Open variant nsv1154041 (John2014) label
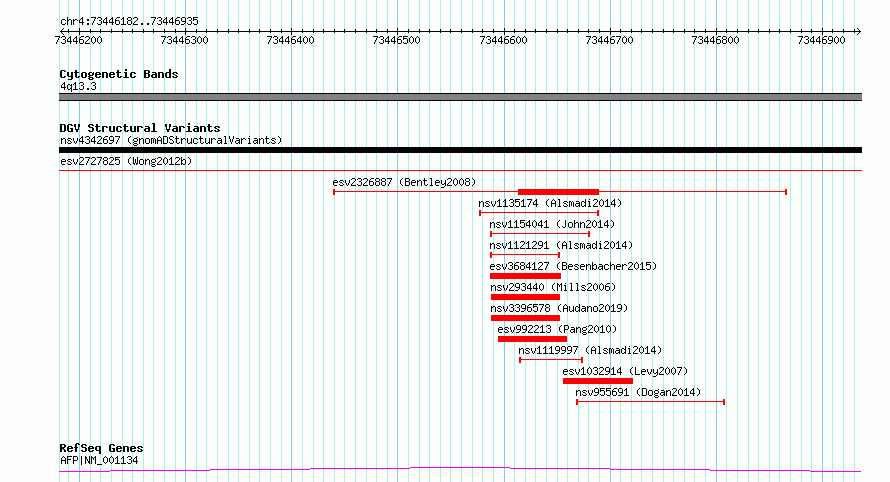This screenshot has height=482, width=890. (552, 224)
